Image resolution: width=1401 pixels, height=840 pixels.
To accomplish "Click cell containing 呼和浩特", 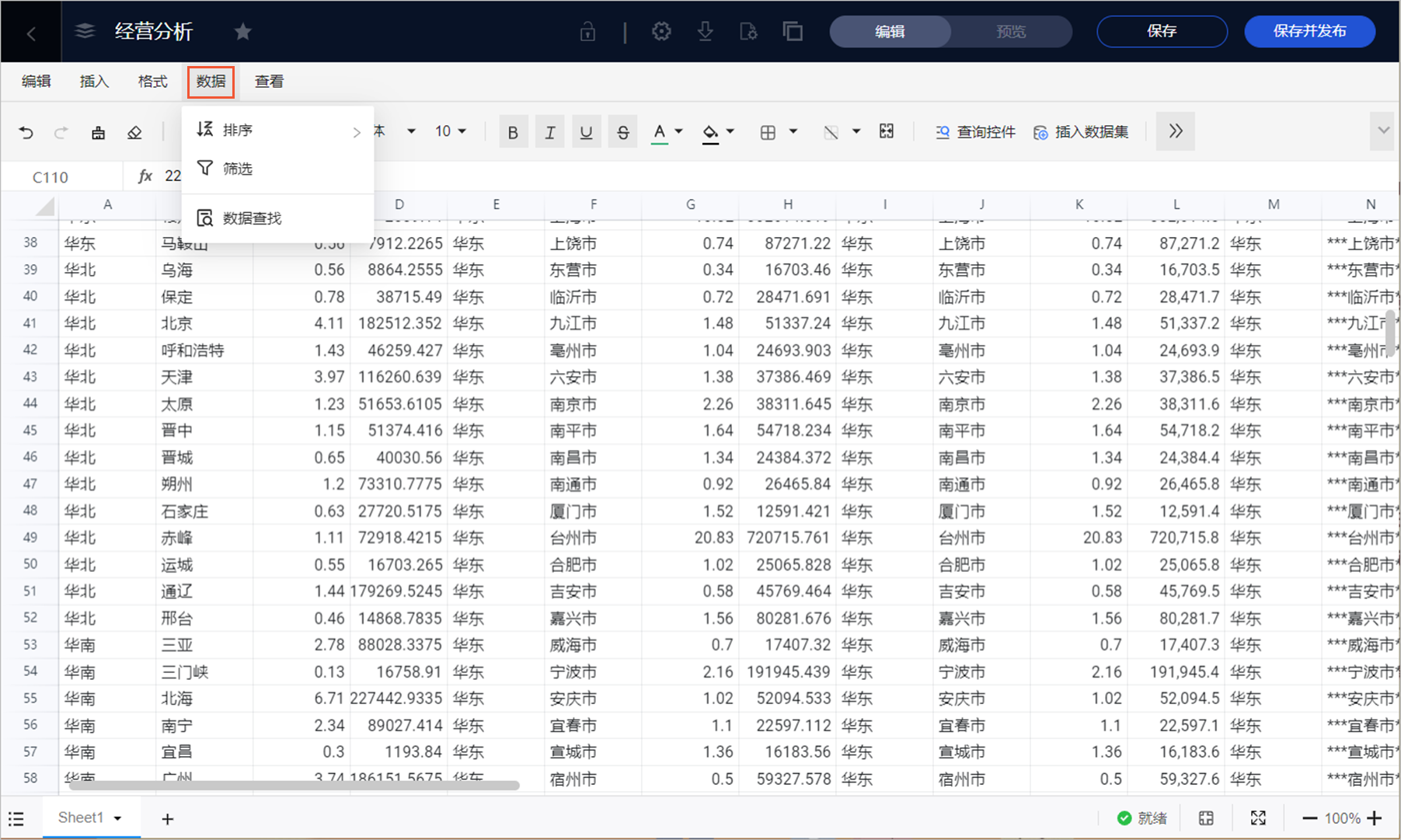I will click(204, 350).
